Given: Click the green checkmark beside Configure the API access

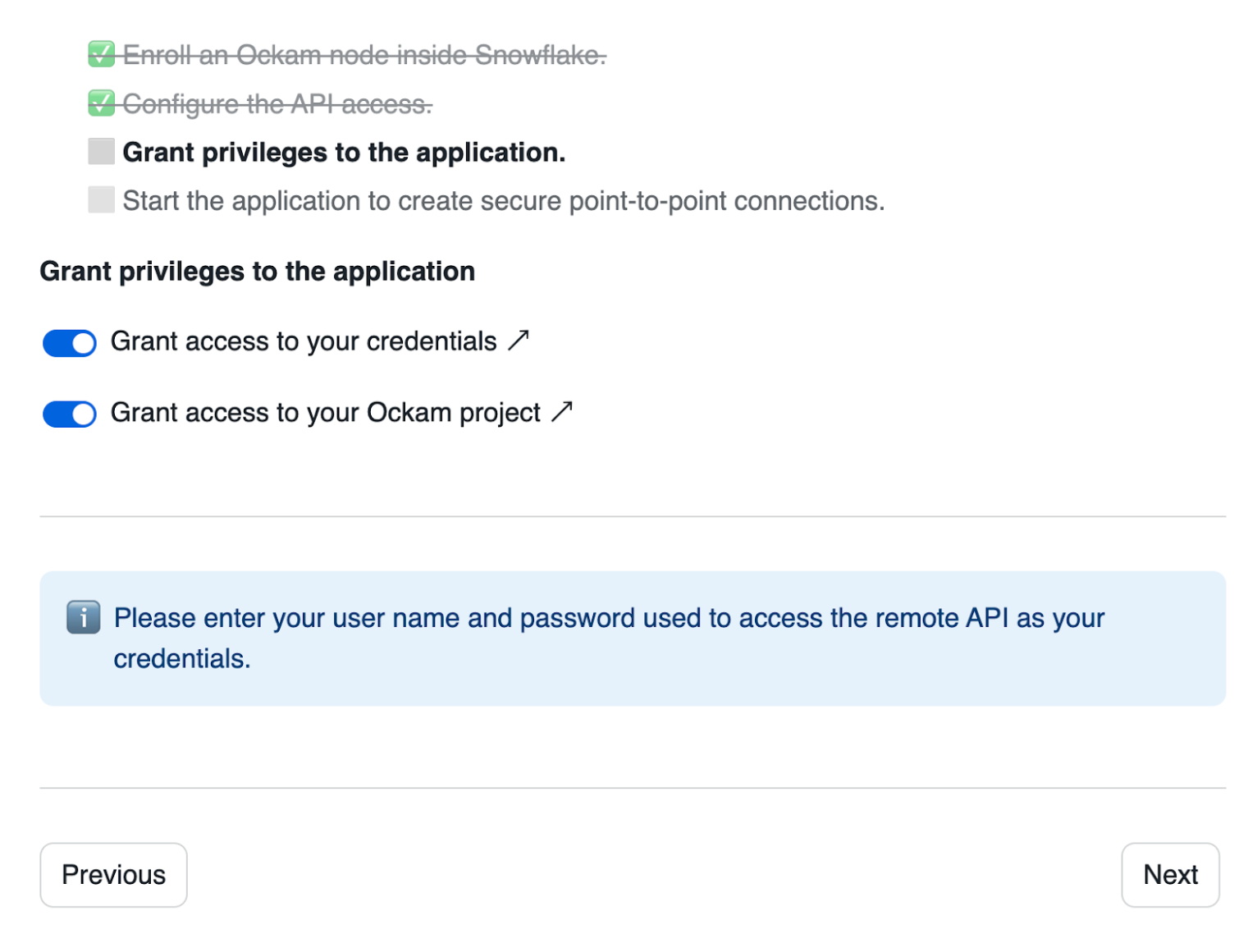Looking at the screenshot, I should (101, 103).
